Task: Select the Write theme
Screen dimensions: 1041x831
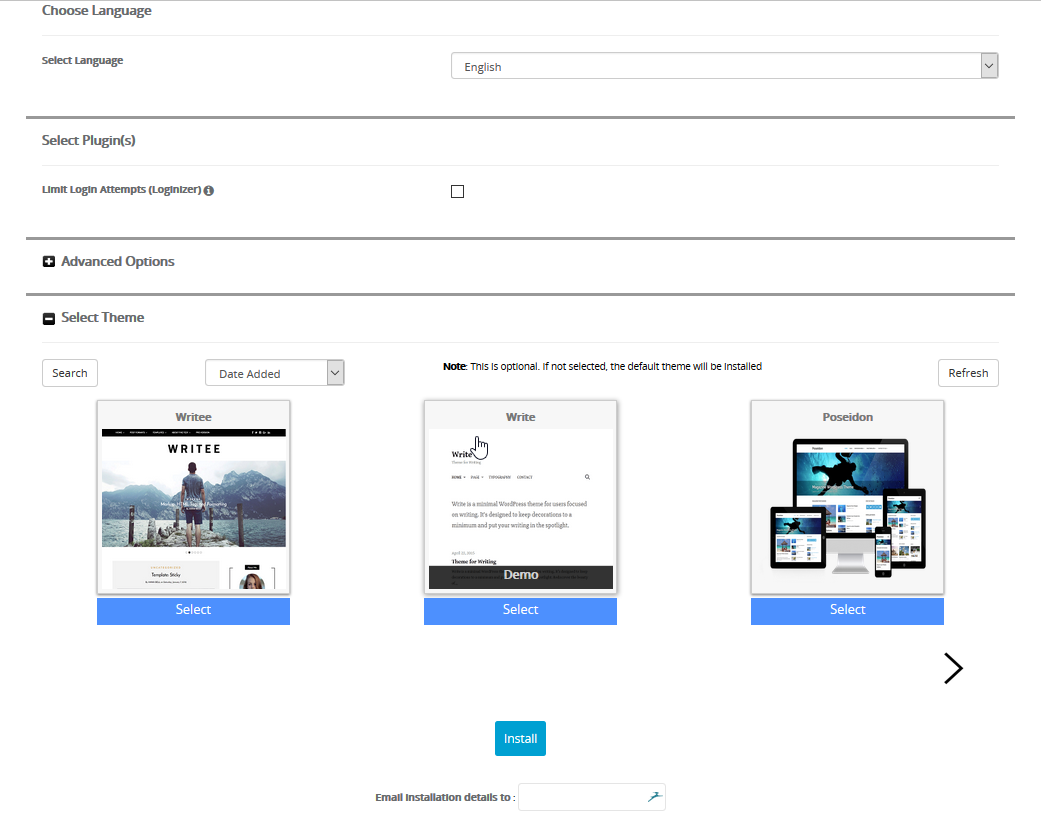Action: pyautogui.click(x=520, y=610)
